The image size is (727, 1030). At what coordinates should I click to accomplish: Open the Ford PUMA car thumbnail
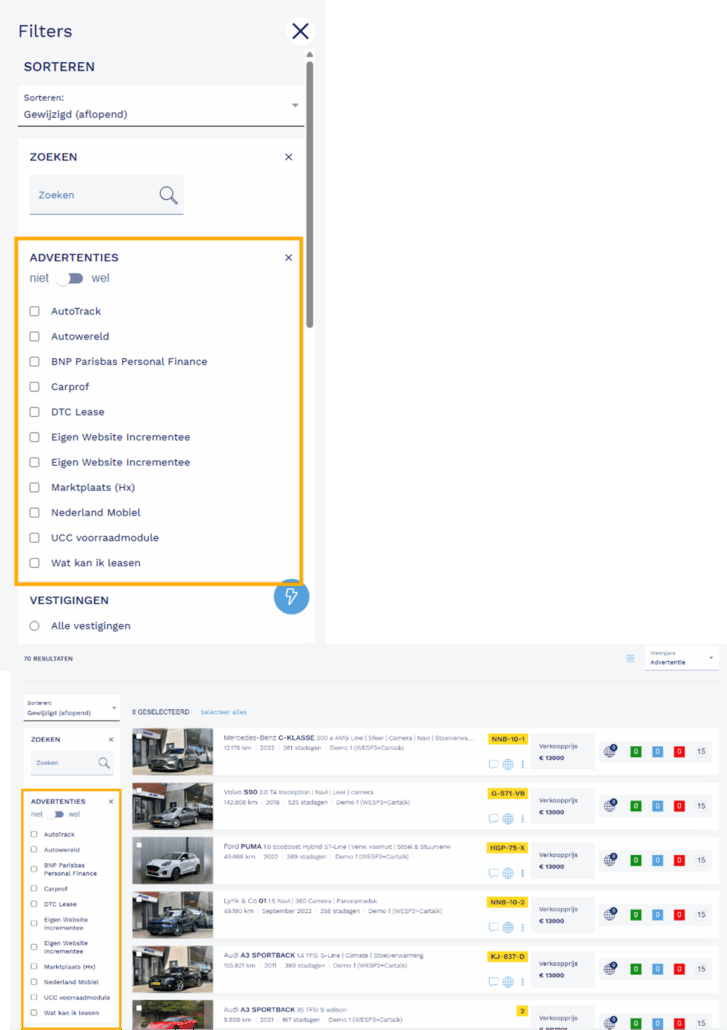(173, 861)
